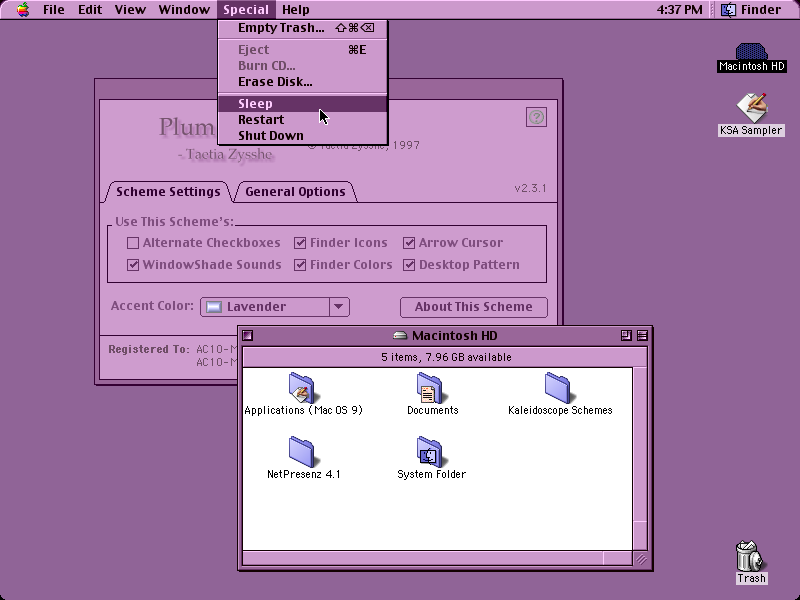Click the disk proxy icon in Macintosh HD title bar
Screen dimensions: 800x600
400,335
